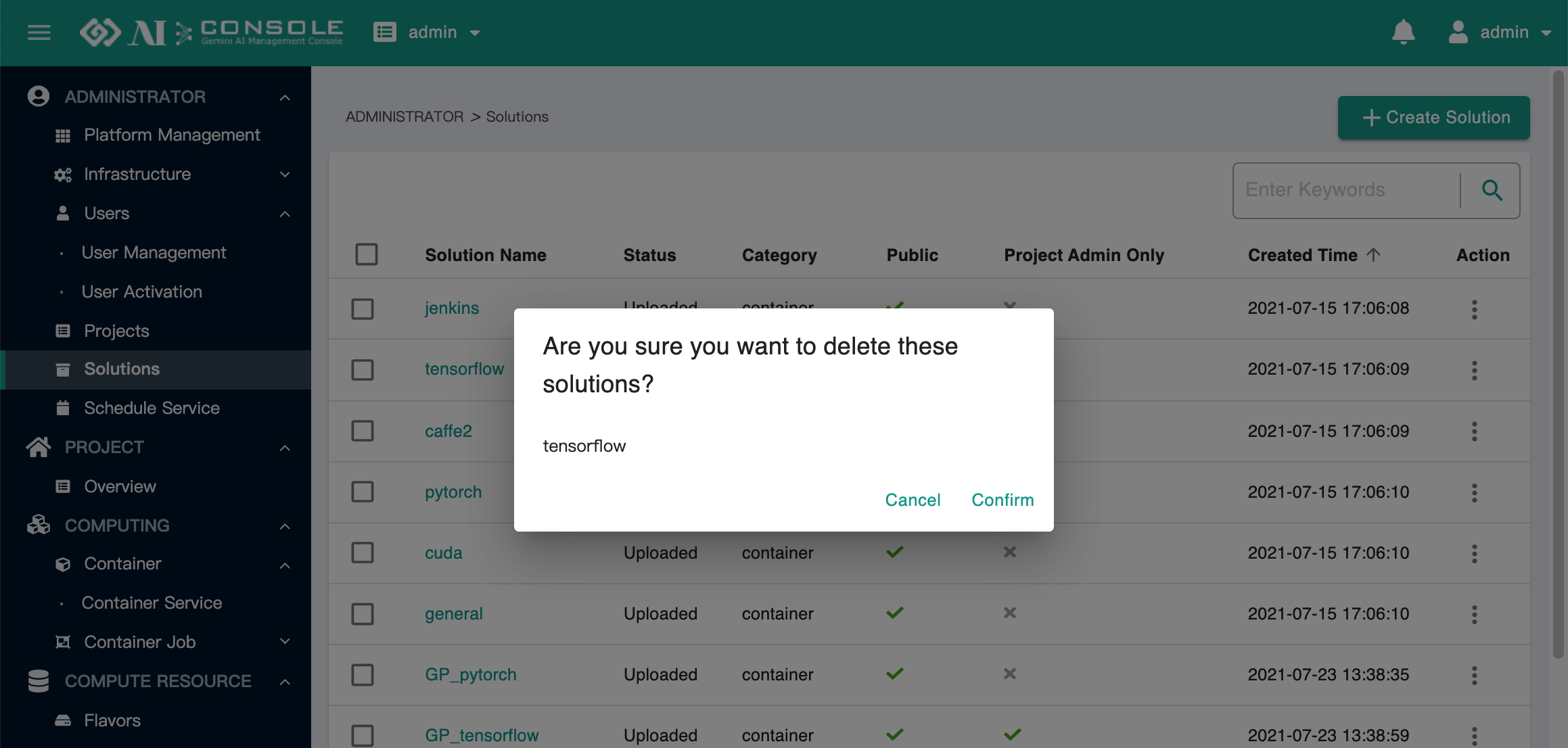Viewport: 1568px width, 748px height.
Task: Collapse the COMPUTE RESOURCE section chevron
Action: 285,682
